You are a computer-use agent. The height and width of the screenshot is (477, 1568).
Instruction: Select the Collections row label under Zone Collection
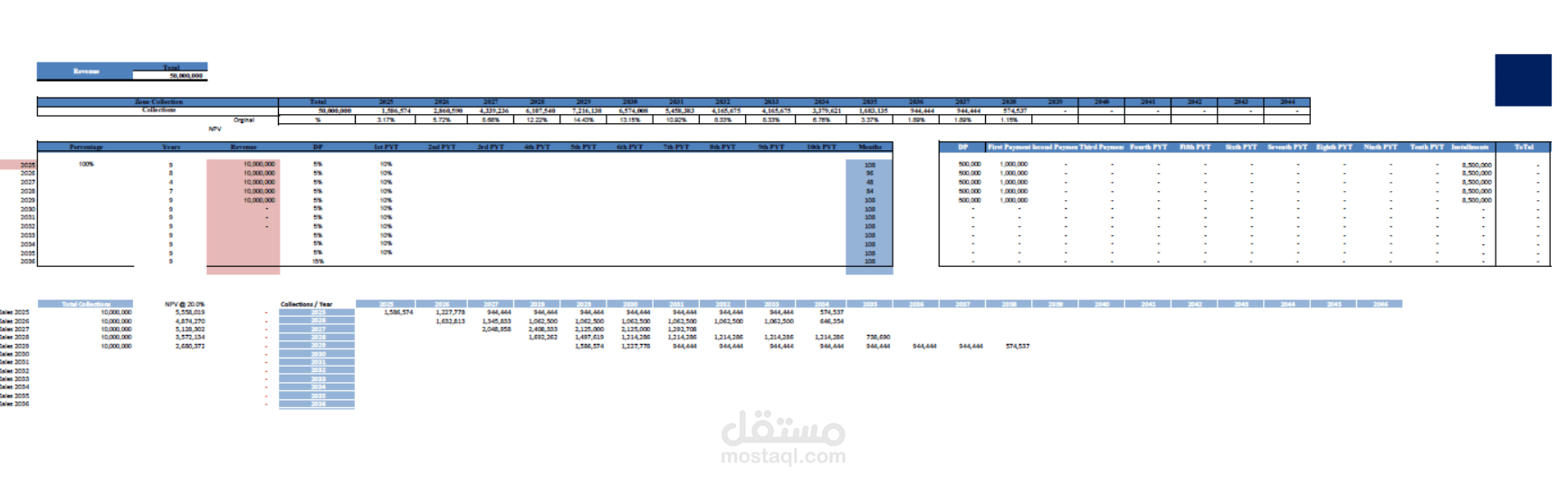click(x=158, y=110)
